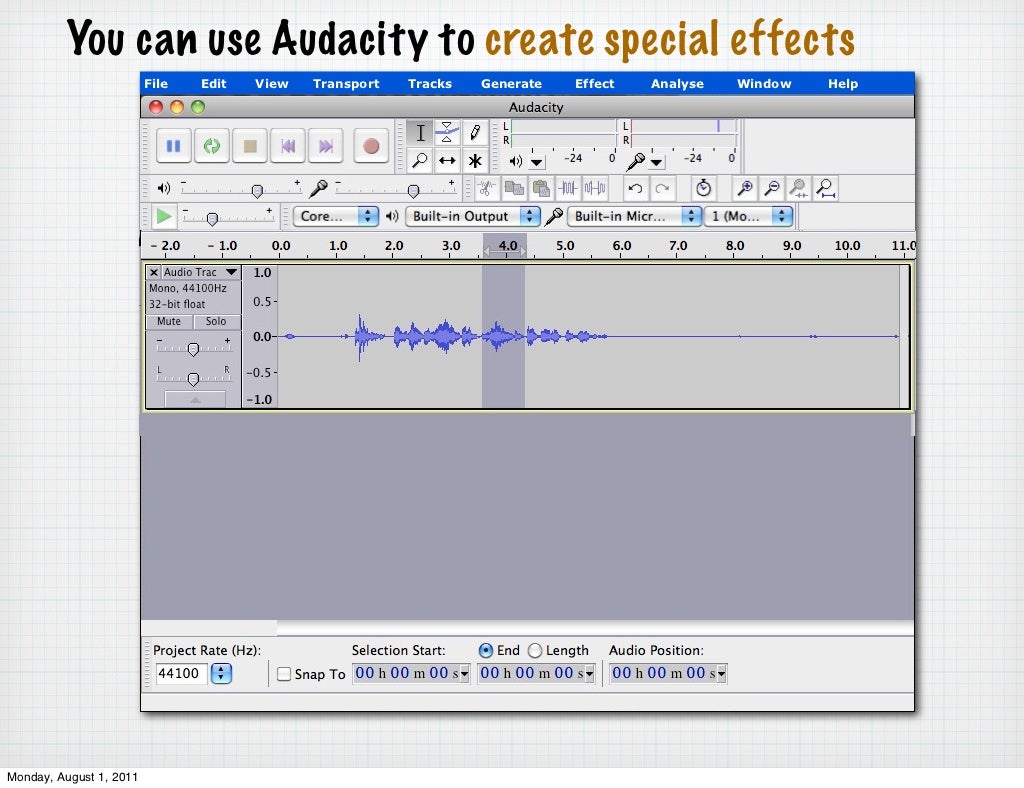The image size is (1024, 788).
Task: Select the magnifier Zoom tool
Action: 420,160
